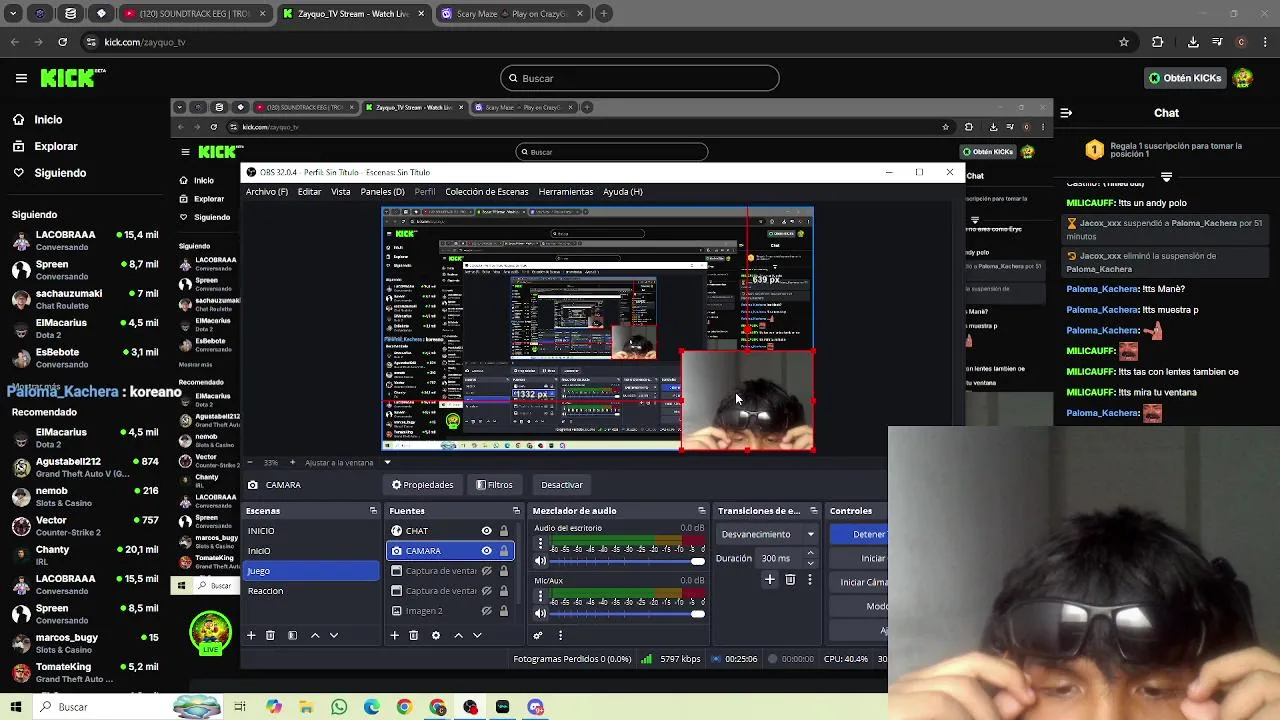
Task: Open Kick hamburger menu in outer browser
Action: tap(21, 78)
